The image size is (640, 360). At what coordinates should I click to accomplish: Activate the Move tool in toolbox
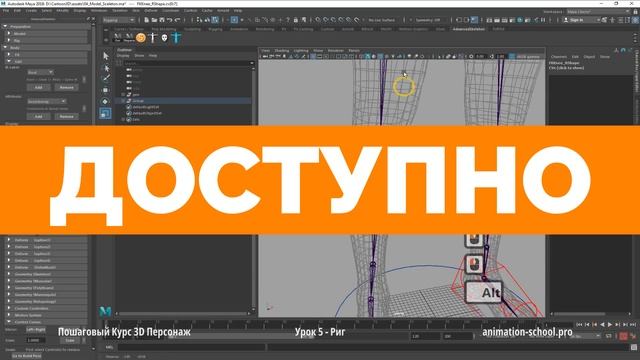coord(106,90)
